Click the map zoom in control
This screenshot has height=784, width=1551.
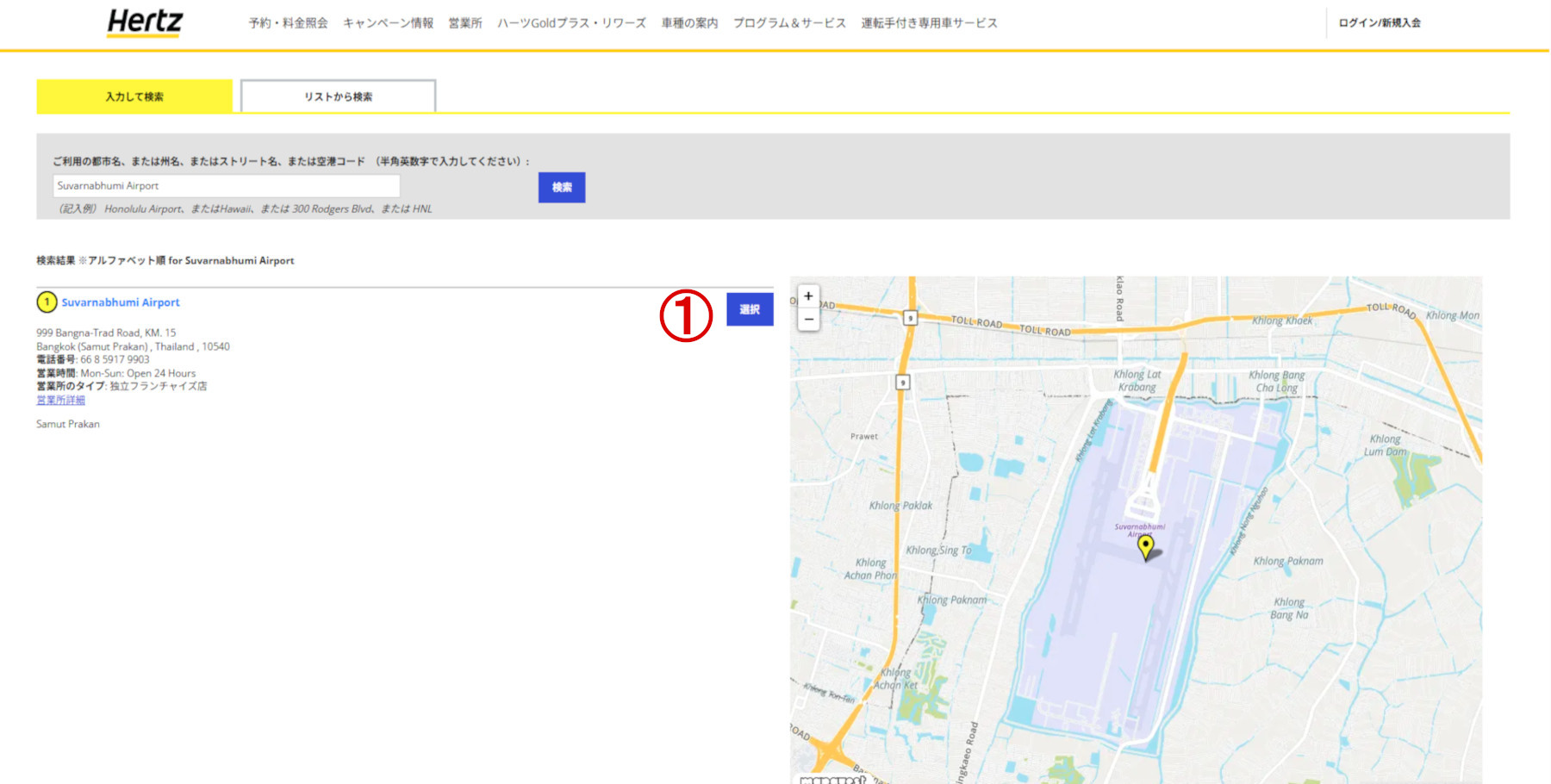click(x=807, y=296)
